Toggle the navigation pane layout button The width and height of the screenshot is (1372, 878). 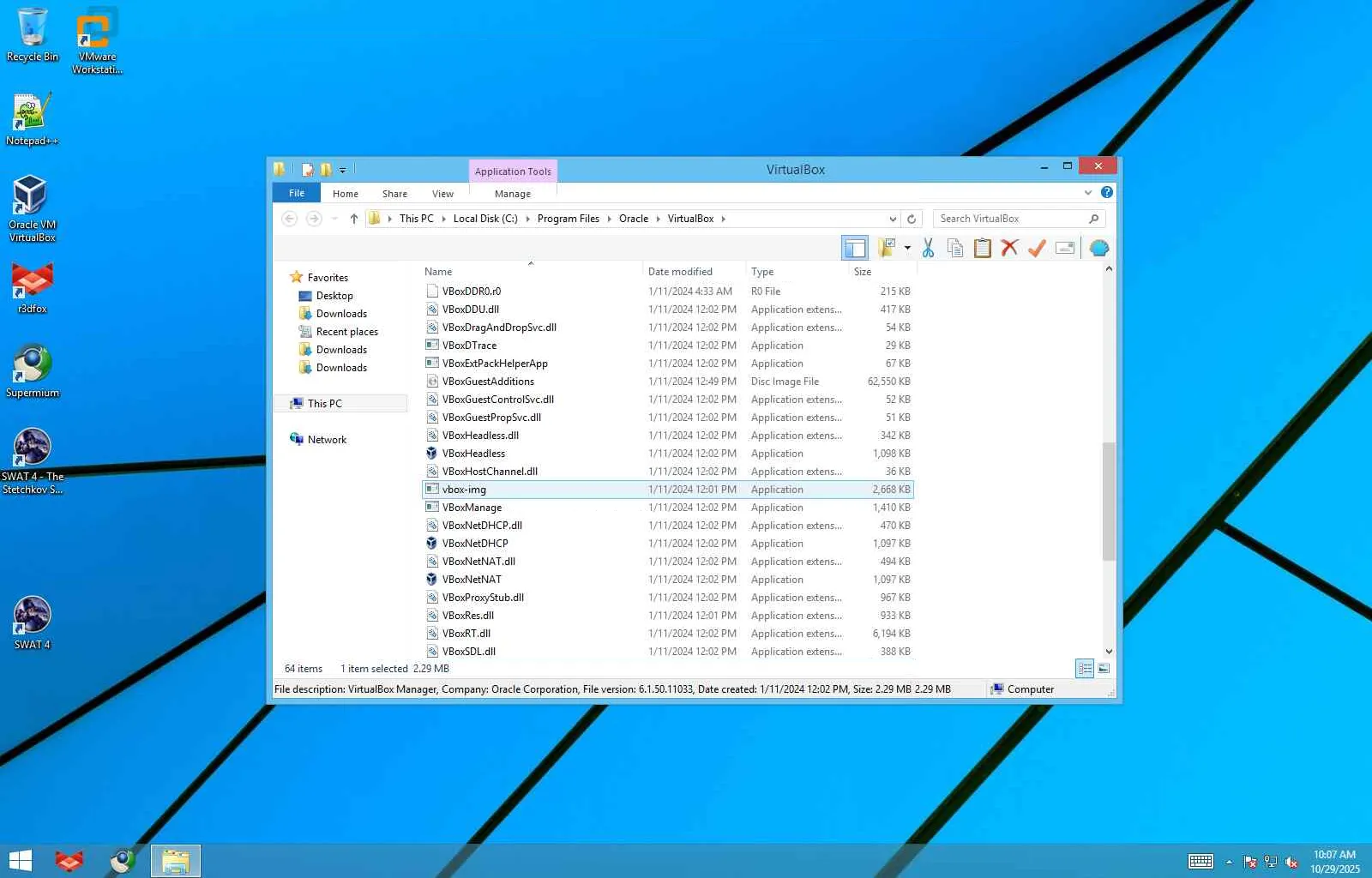point(855,249)
